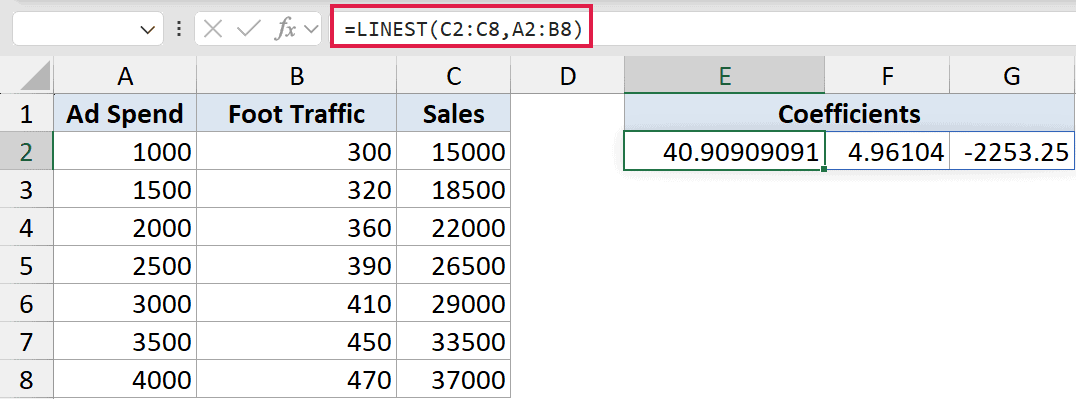Select Foot Traffic cell with value 300
This screenshot has width=1076, height=399.
[296, 151]
